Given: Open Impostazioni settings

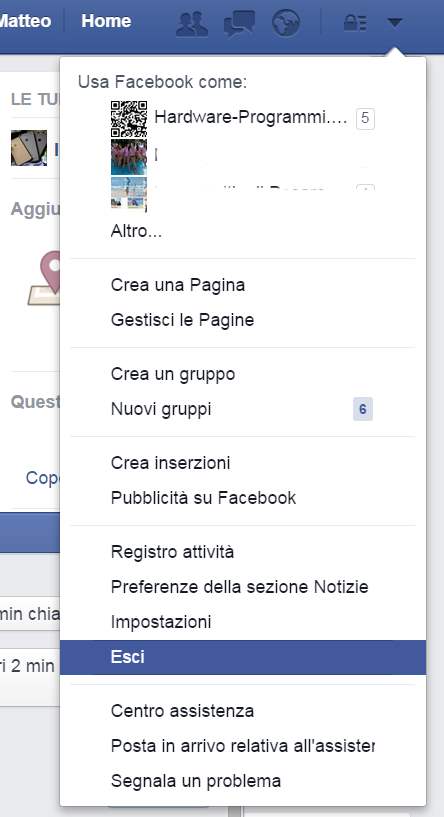Looking at the screenshot, I should pos(161,622).
